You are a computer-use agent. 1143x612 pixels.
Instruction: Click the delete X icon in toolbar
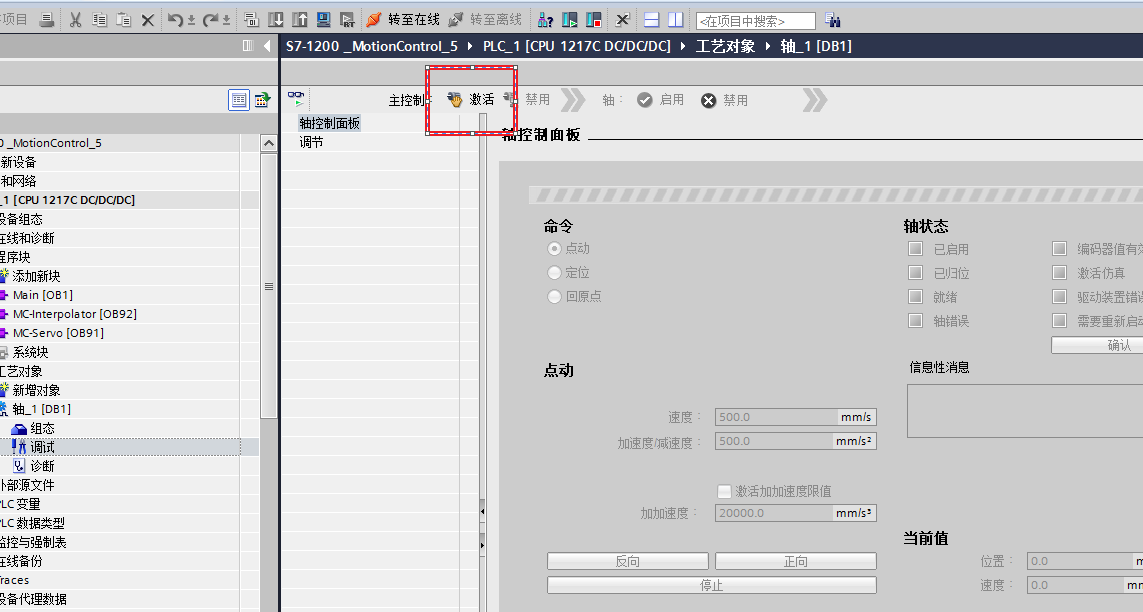[x=148, y=19]
